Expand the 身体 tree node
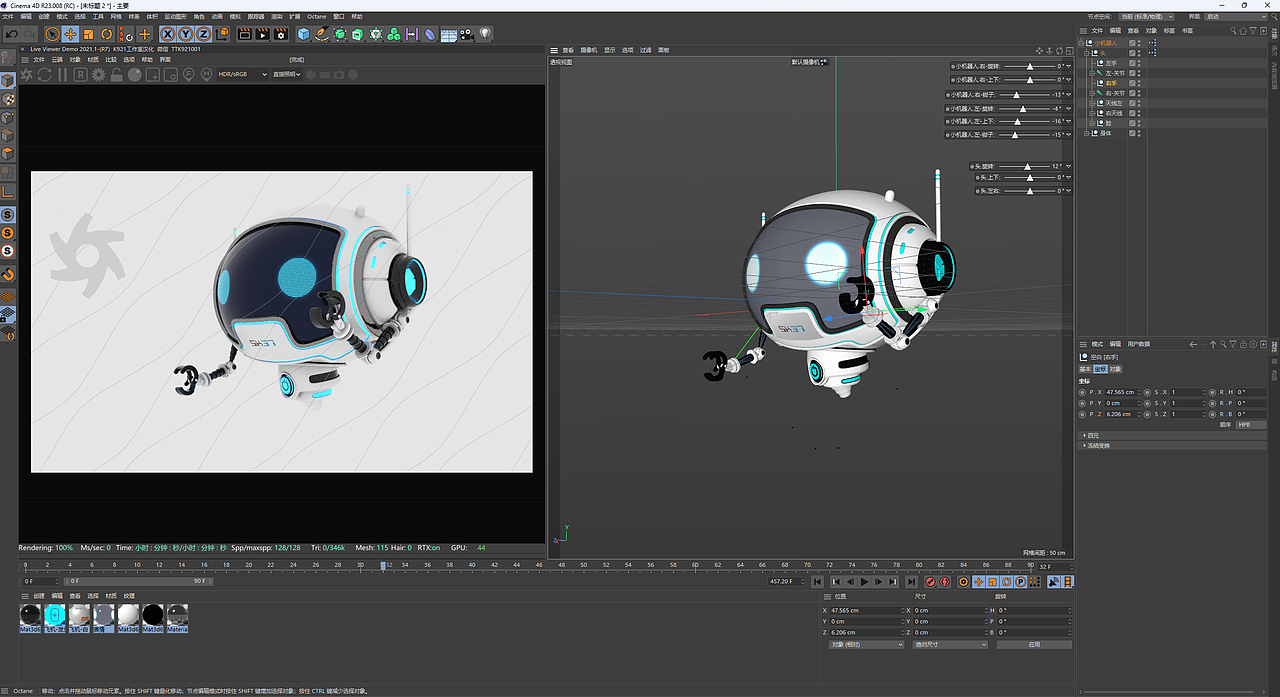 tap(1086, 133)
